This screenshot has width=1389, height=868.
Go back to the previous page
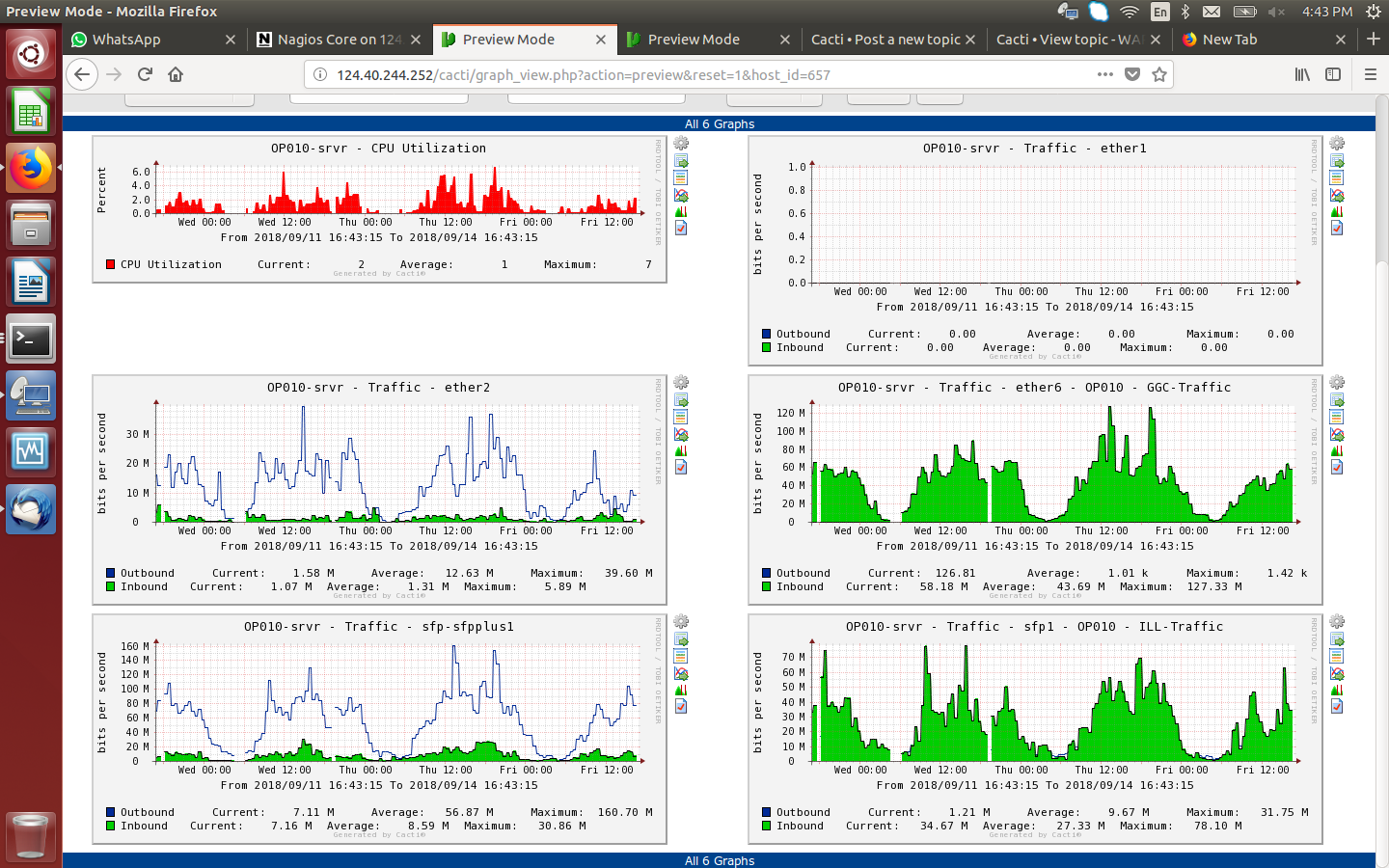pyautogui.click(x=82, y=74)
